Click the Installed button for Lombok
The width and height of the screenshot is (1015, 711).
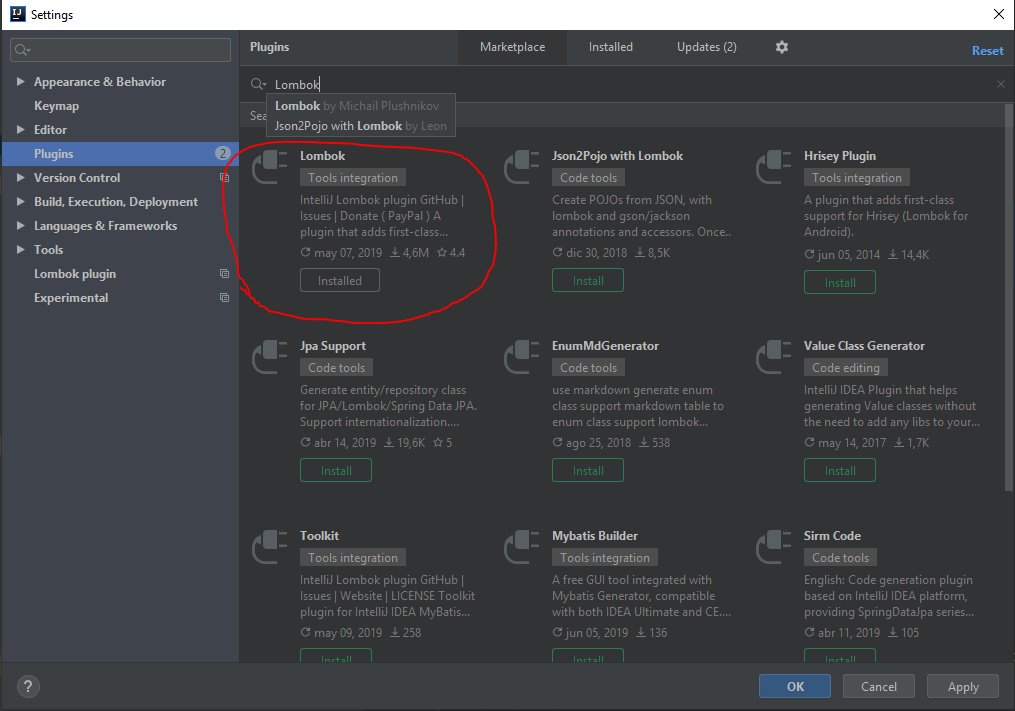pos(340,280)
